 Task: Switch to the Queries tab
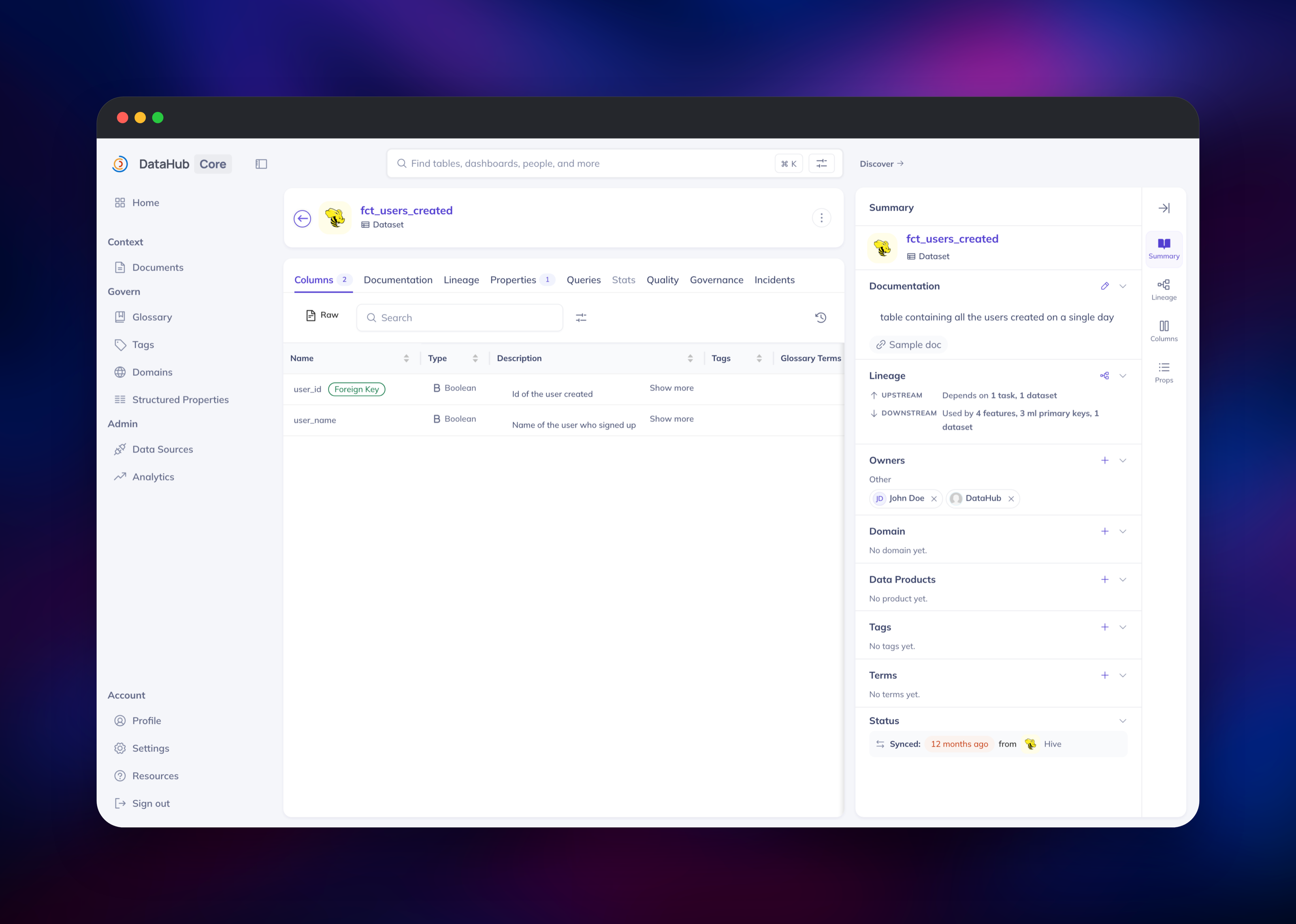tap(584, 280)
